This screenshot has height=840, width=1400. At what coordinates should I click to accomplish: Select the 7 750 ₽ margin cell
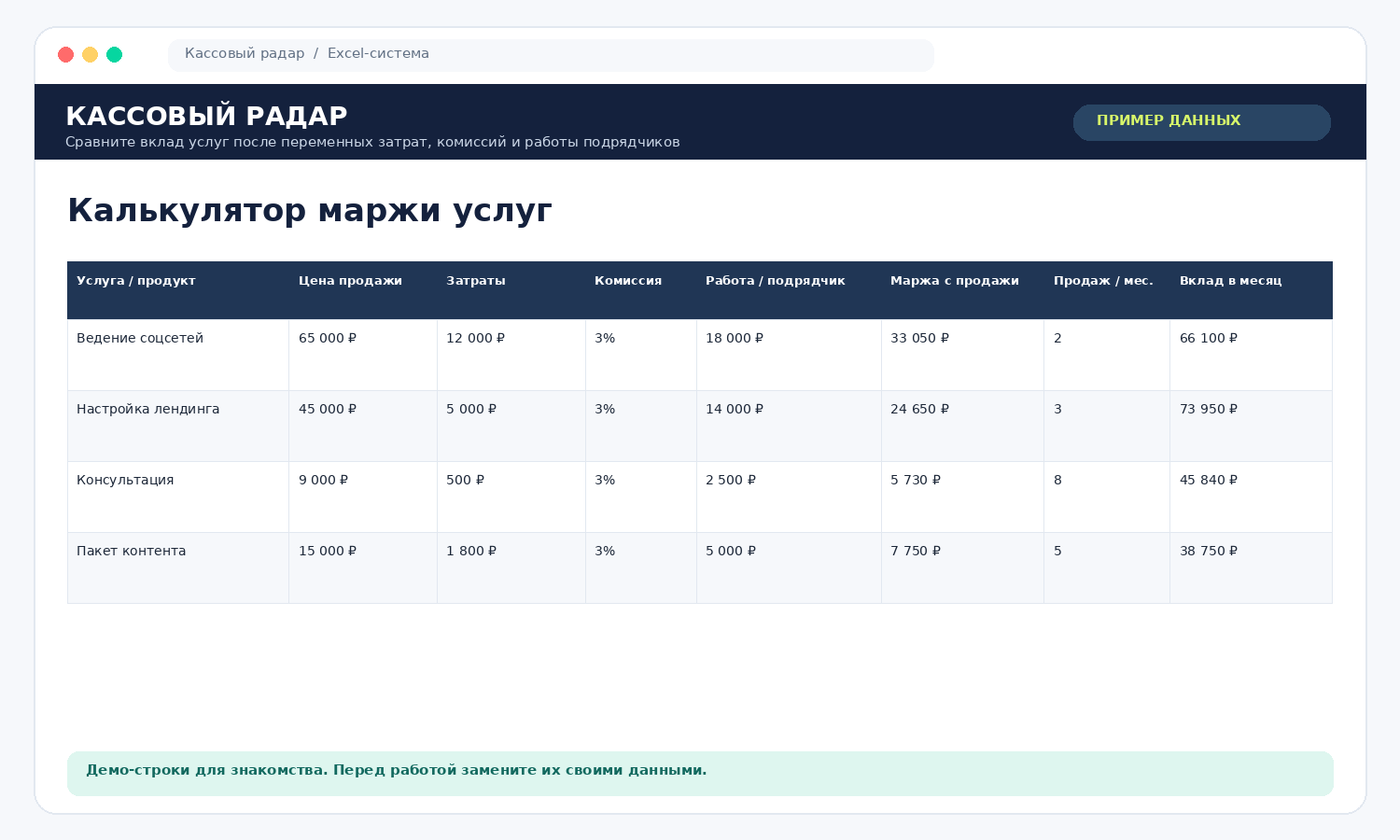[963, 567]
